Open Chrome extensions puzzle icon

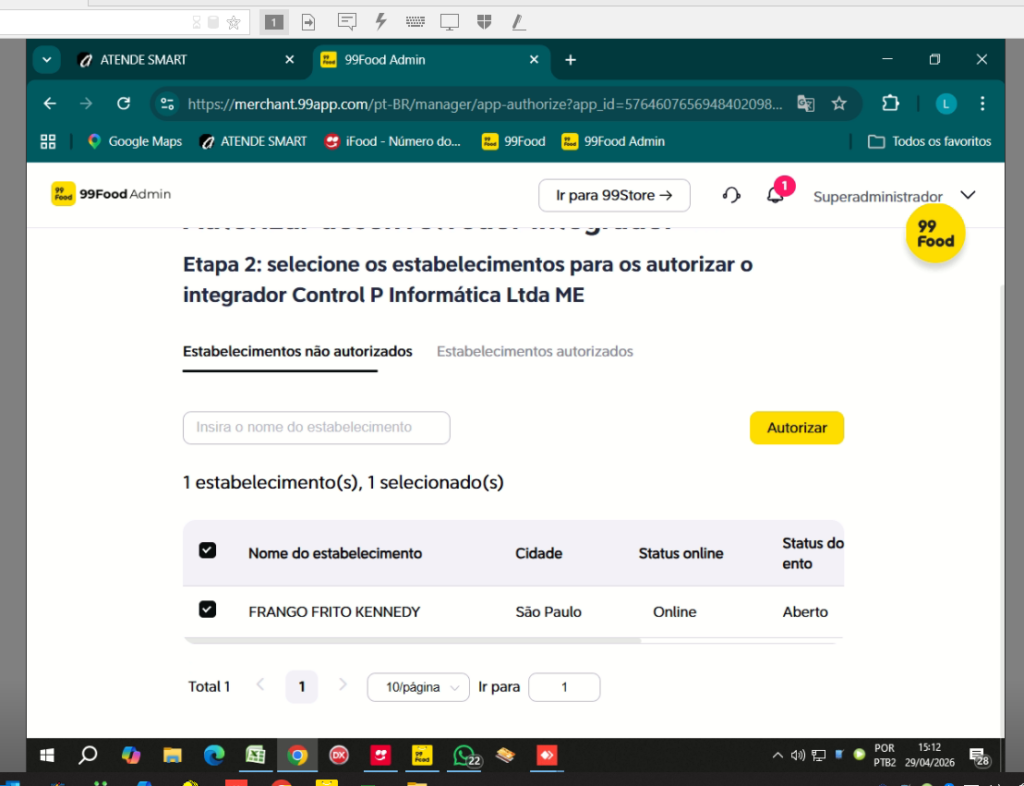coord(890,103)
